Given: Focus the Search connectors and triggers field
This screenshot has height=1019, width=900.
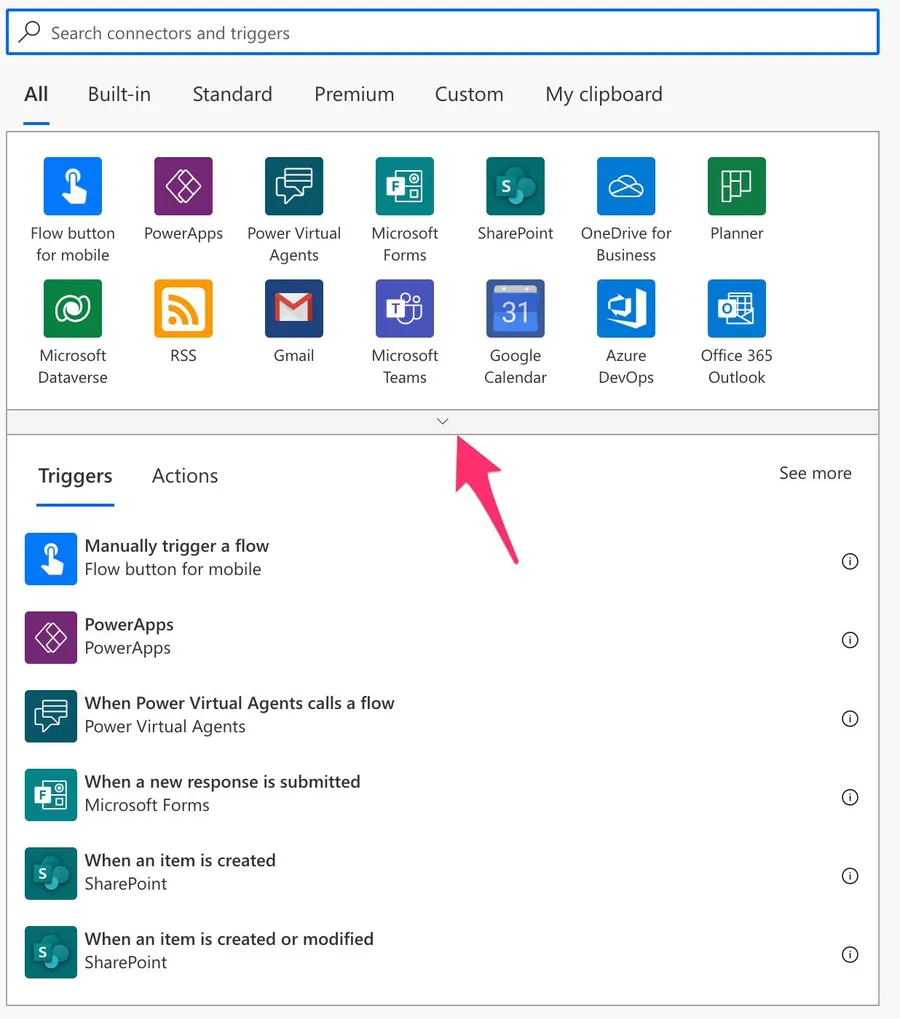Looking at the screenshot, I should (x=450, y=33).
